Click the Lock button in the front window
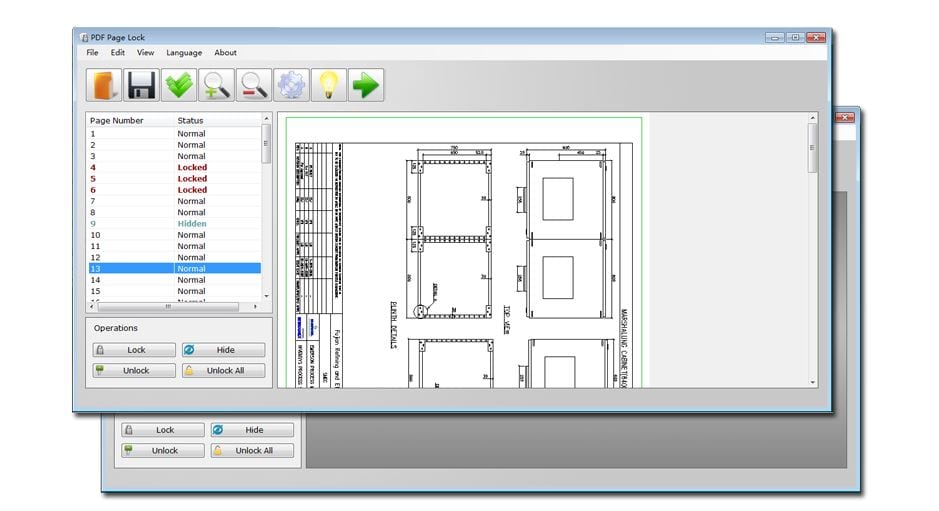 click(134, 350)
